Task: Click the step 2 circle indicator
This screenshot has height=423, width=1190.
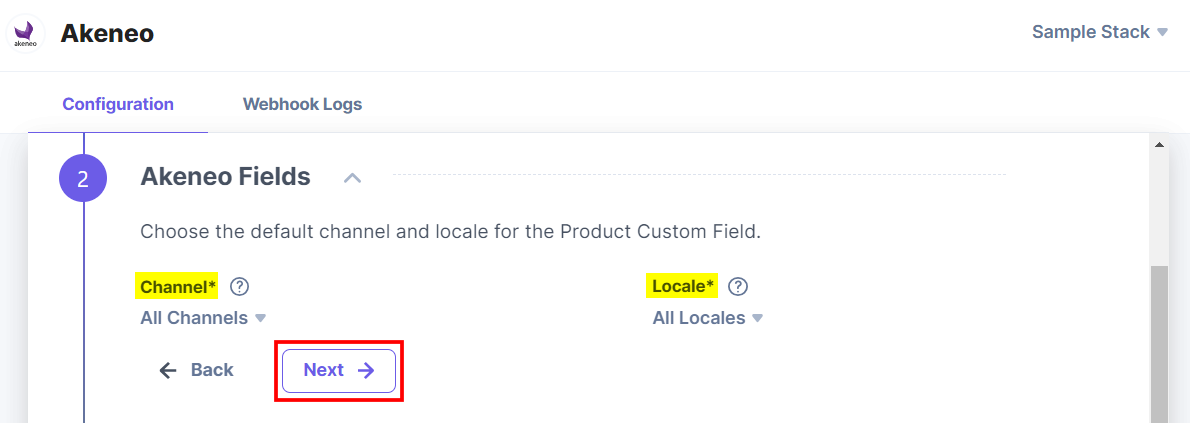Action: [83, 178]
